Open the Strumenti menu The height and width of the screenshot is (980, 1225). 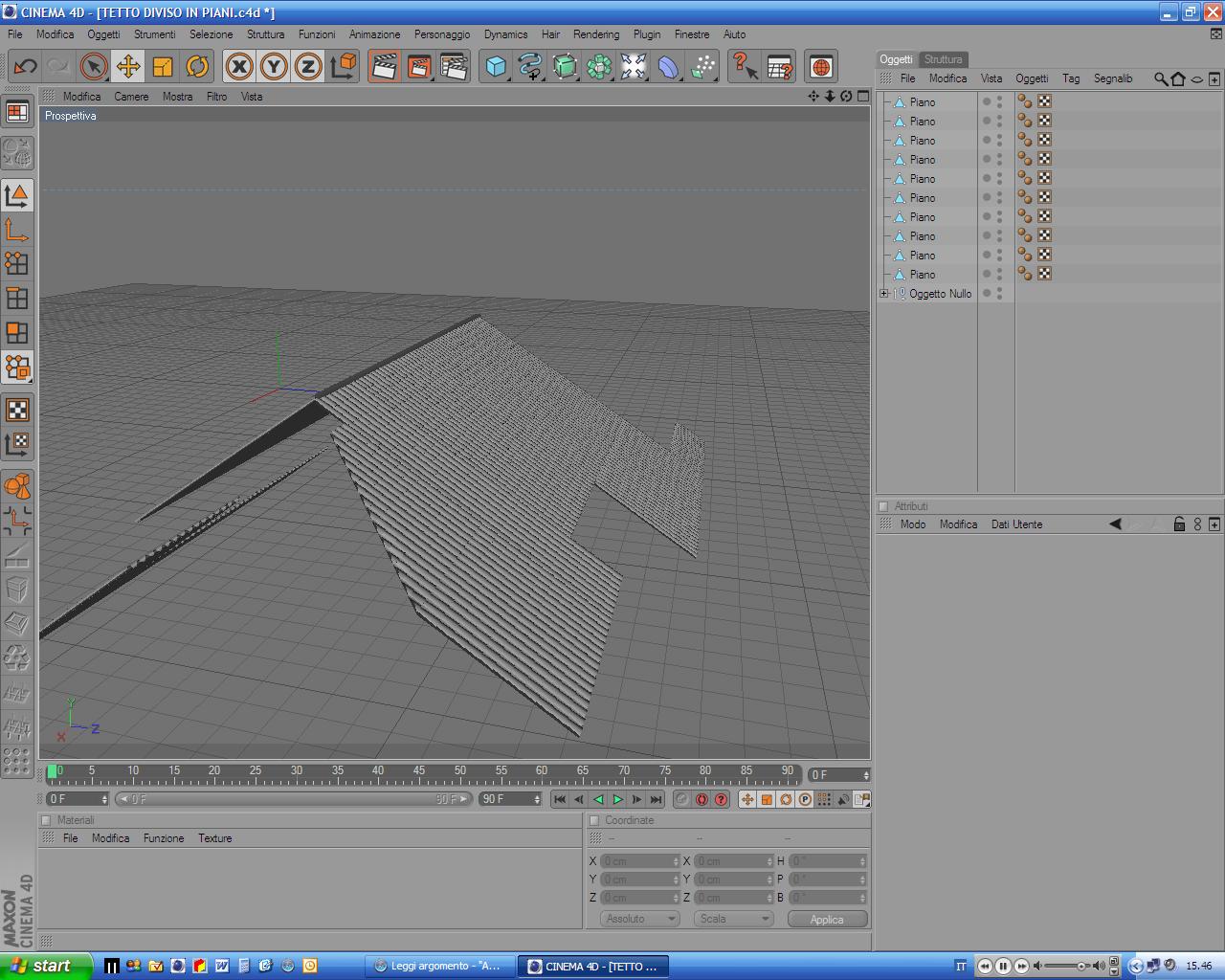click(155, 34)
